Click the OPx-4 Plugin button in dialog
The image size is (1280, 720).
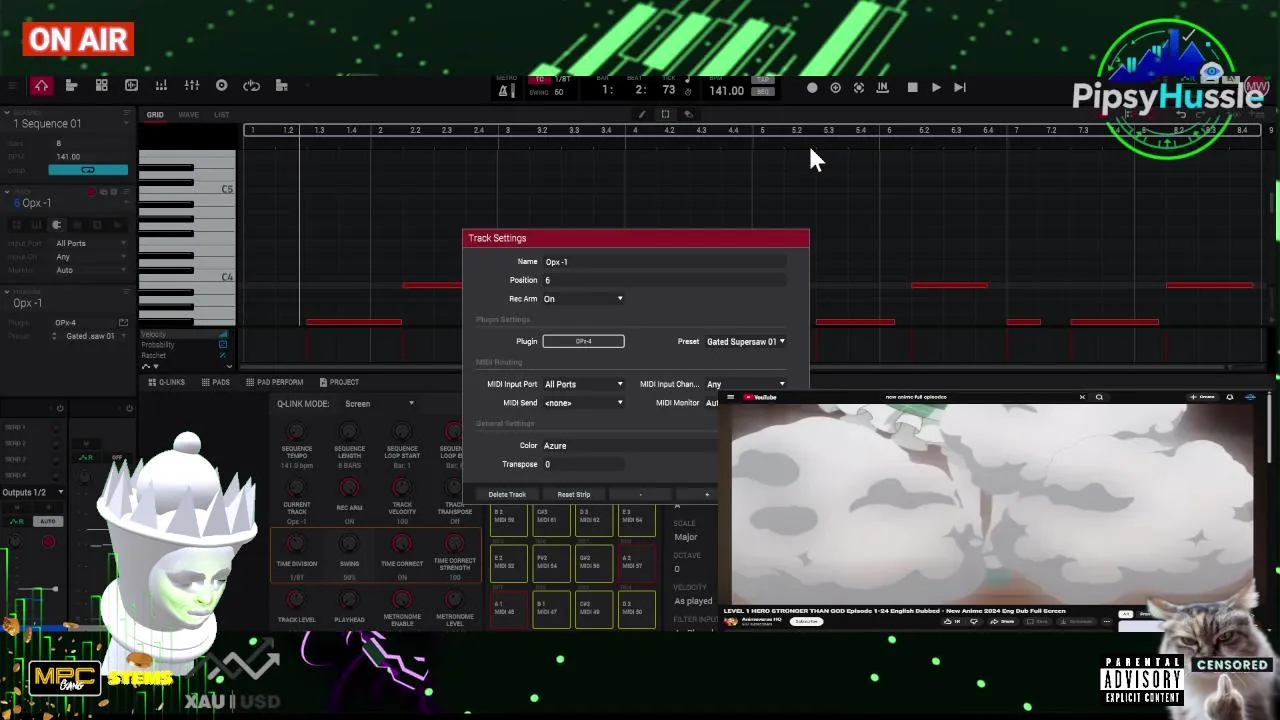(x=583, y=342)
